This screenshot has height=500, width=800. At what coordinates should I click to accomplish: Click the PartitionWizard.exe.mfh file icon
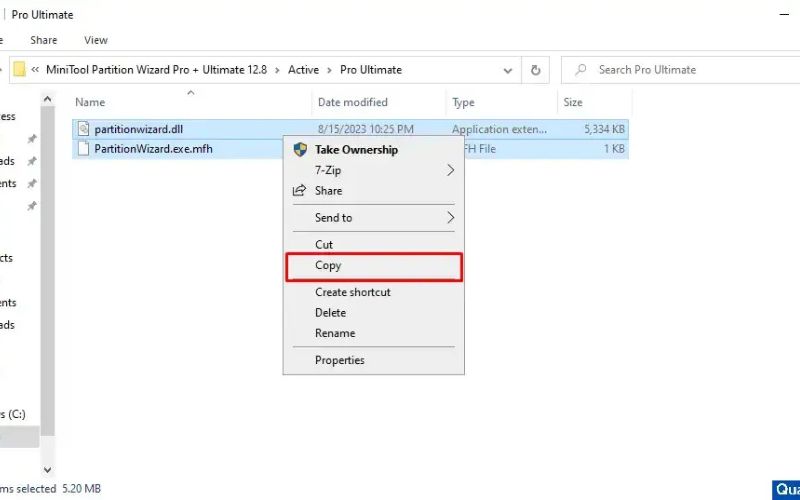point(84,148)
